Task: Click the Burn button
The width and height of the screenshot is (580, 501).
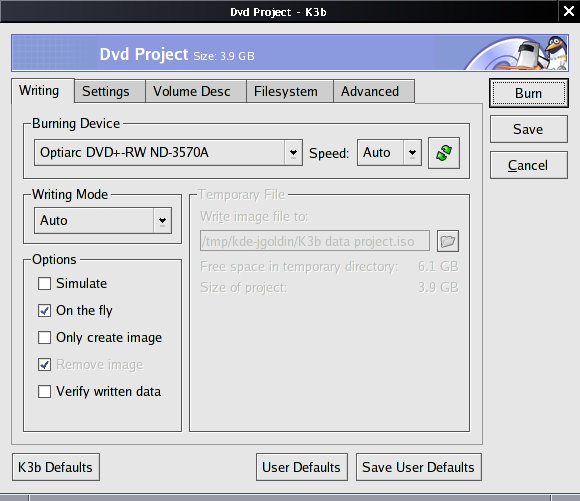Action: pyautogui.click(x=529, y=93)
